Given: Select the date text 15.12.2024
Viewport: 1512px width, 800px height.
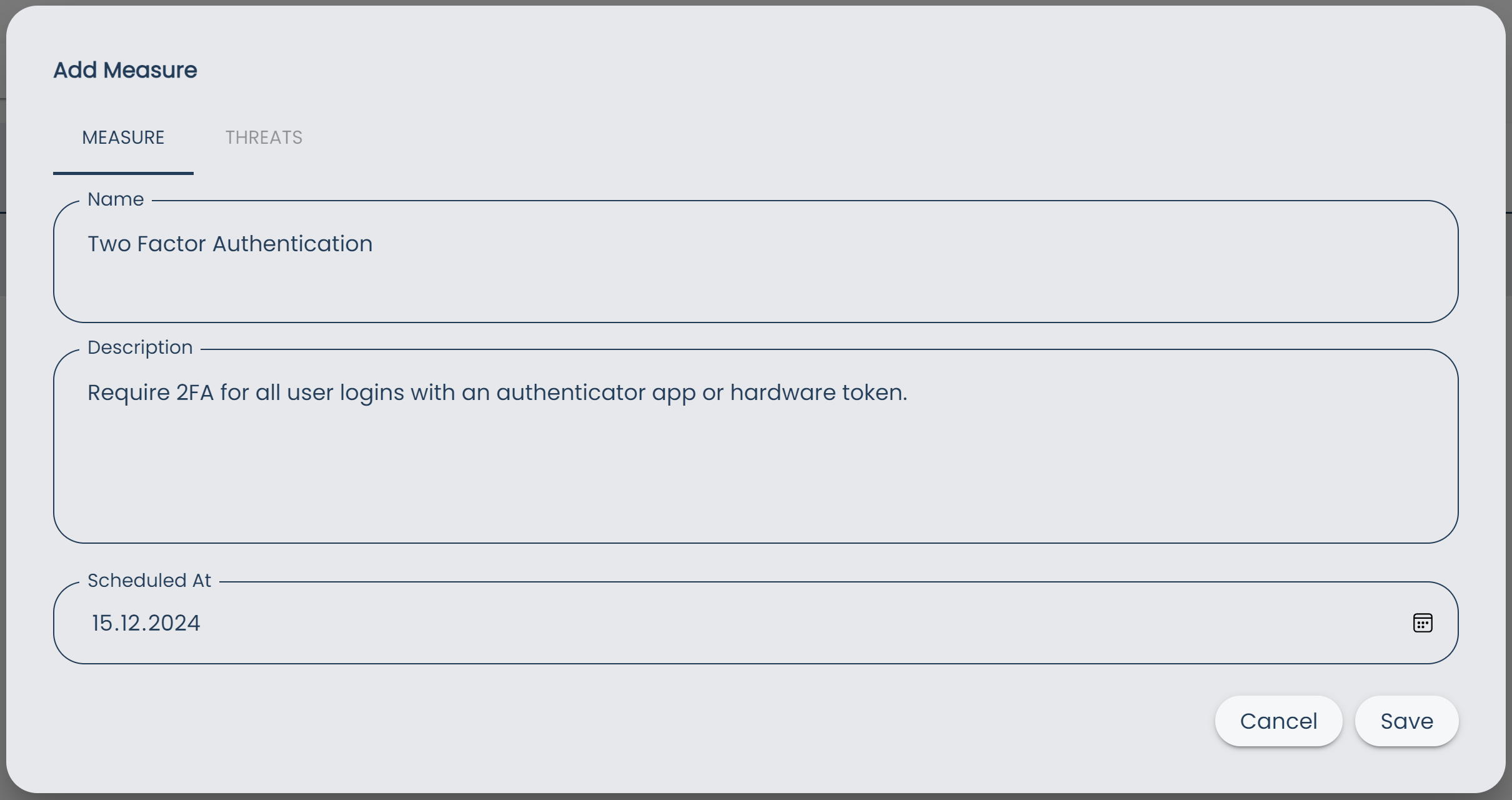Looking at the screenshot, I should click(146, 622).
